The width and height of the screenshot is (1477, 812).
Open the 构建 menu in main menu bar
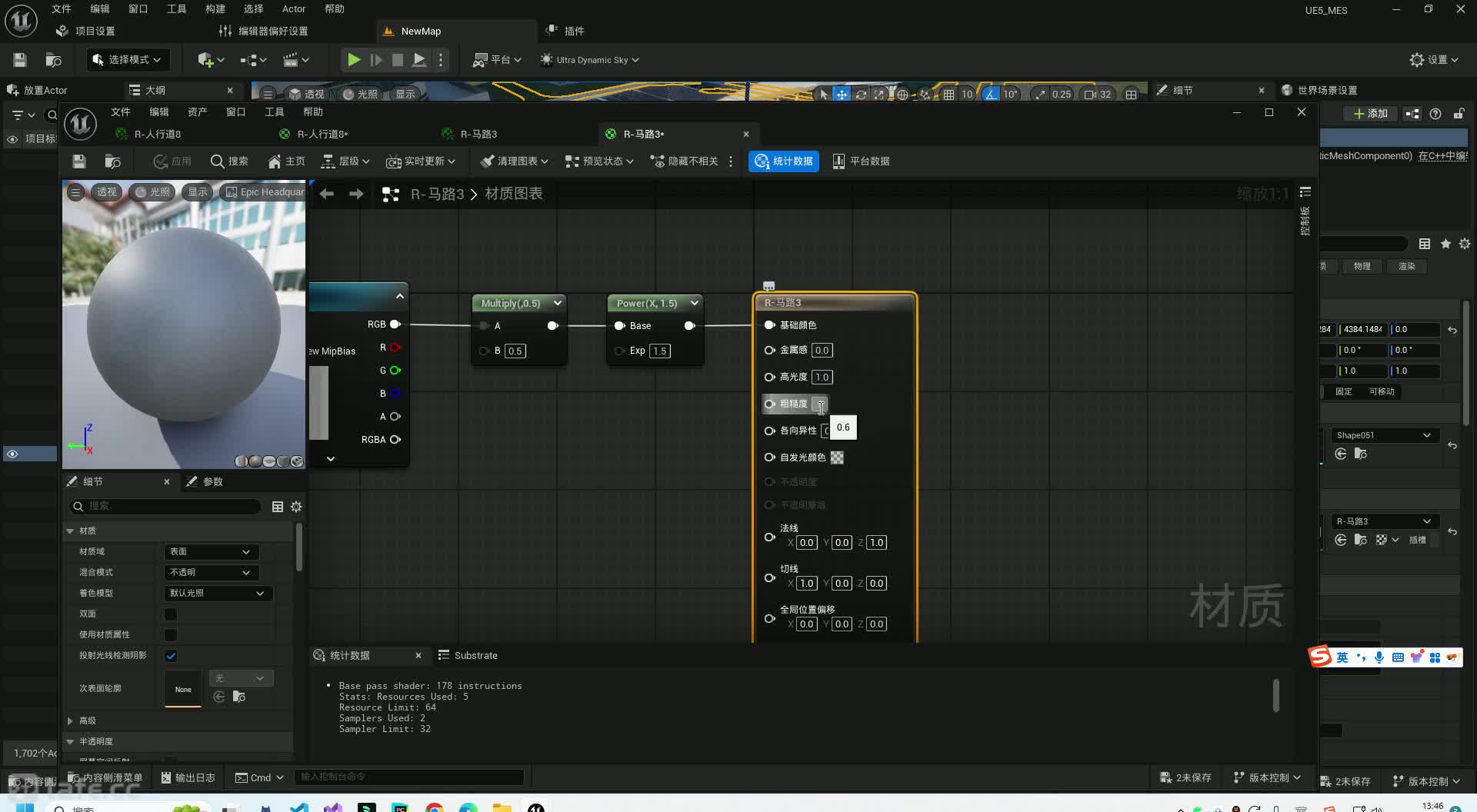click(x=215, y=9)
